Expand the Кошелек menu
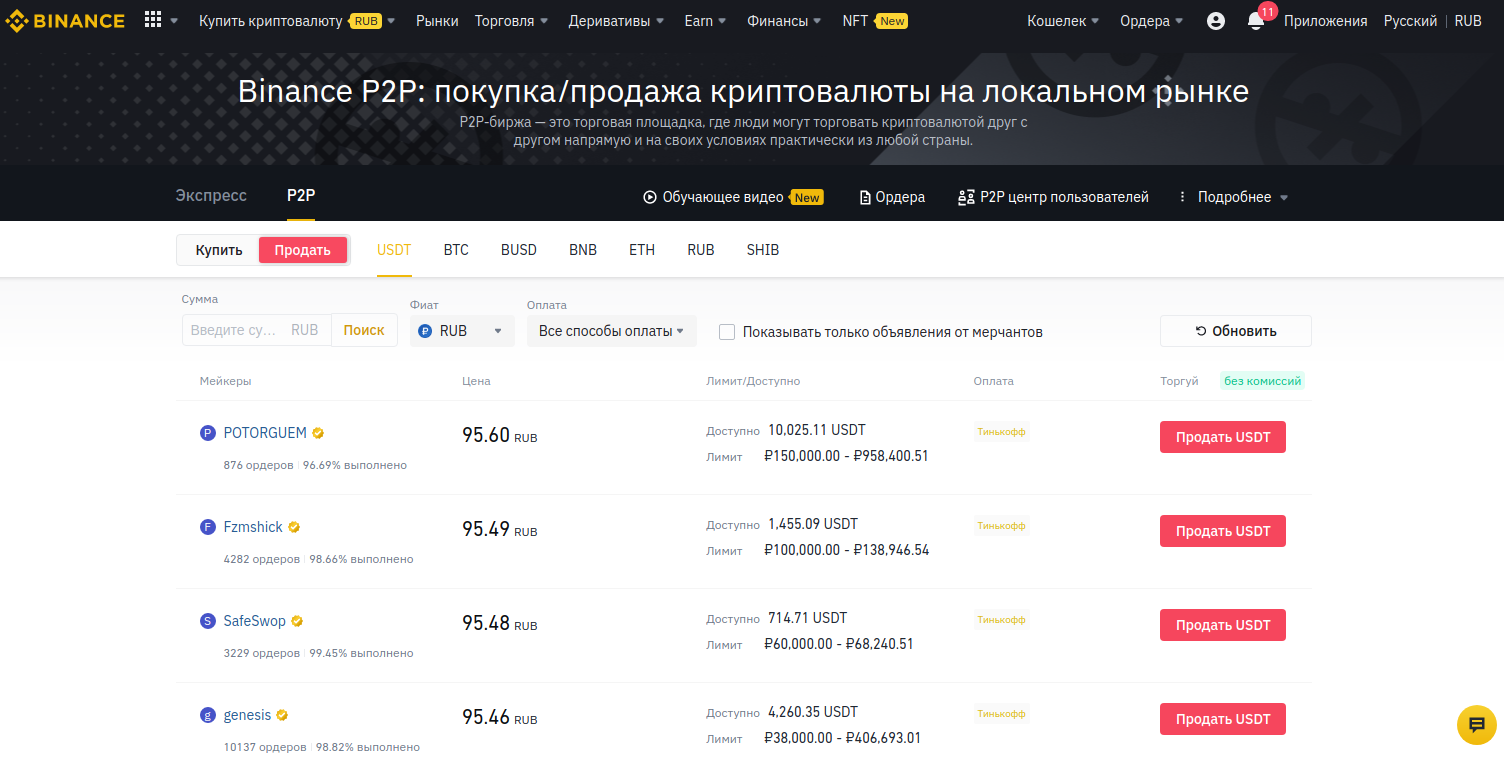1504x761 pixels. pos(1063,21)
